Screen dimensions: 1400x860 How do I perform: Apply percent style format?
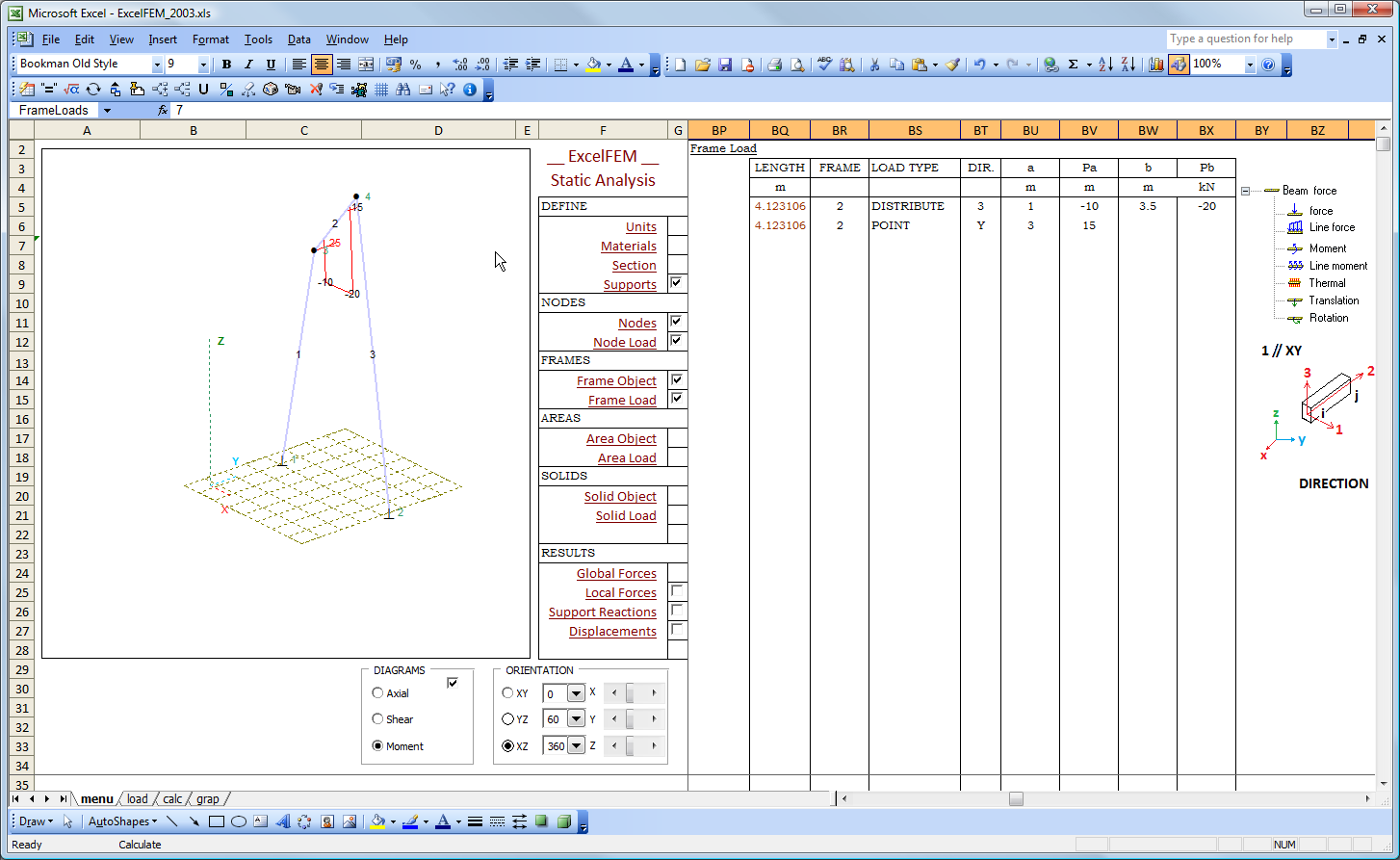[415, 65]
